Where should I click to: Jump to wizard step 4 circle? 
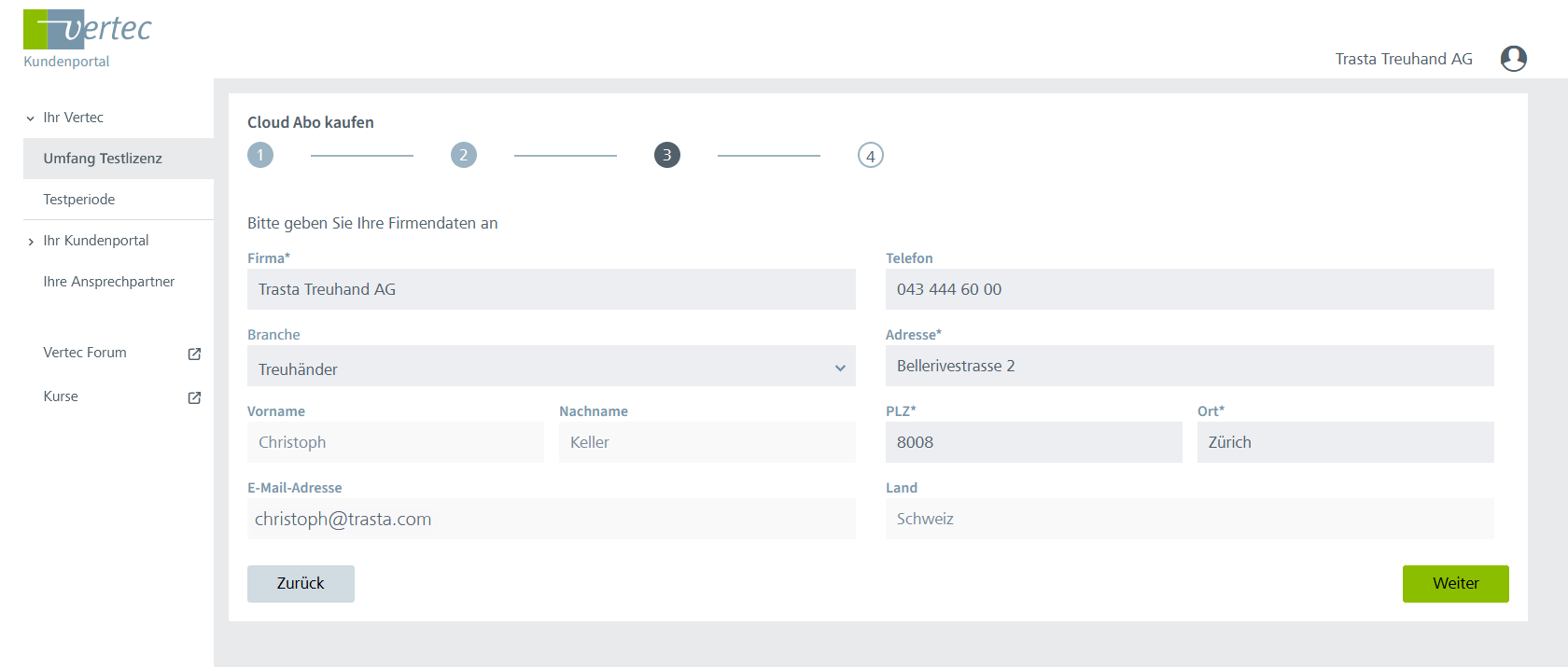[x=870, y=156]
